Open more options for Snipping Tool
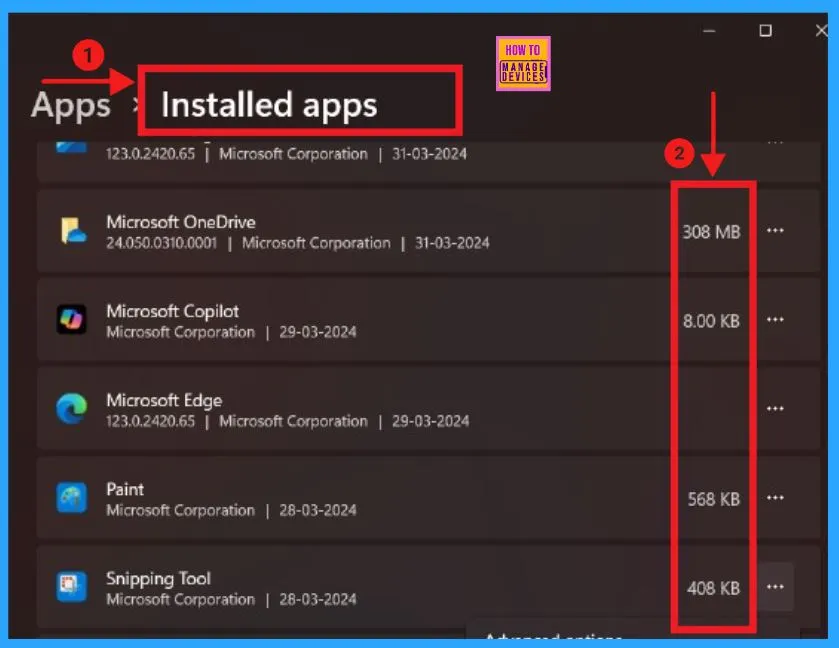This screenshot has height=648, width=839. 775,586
